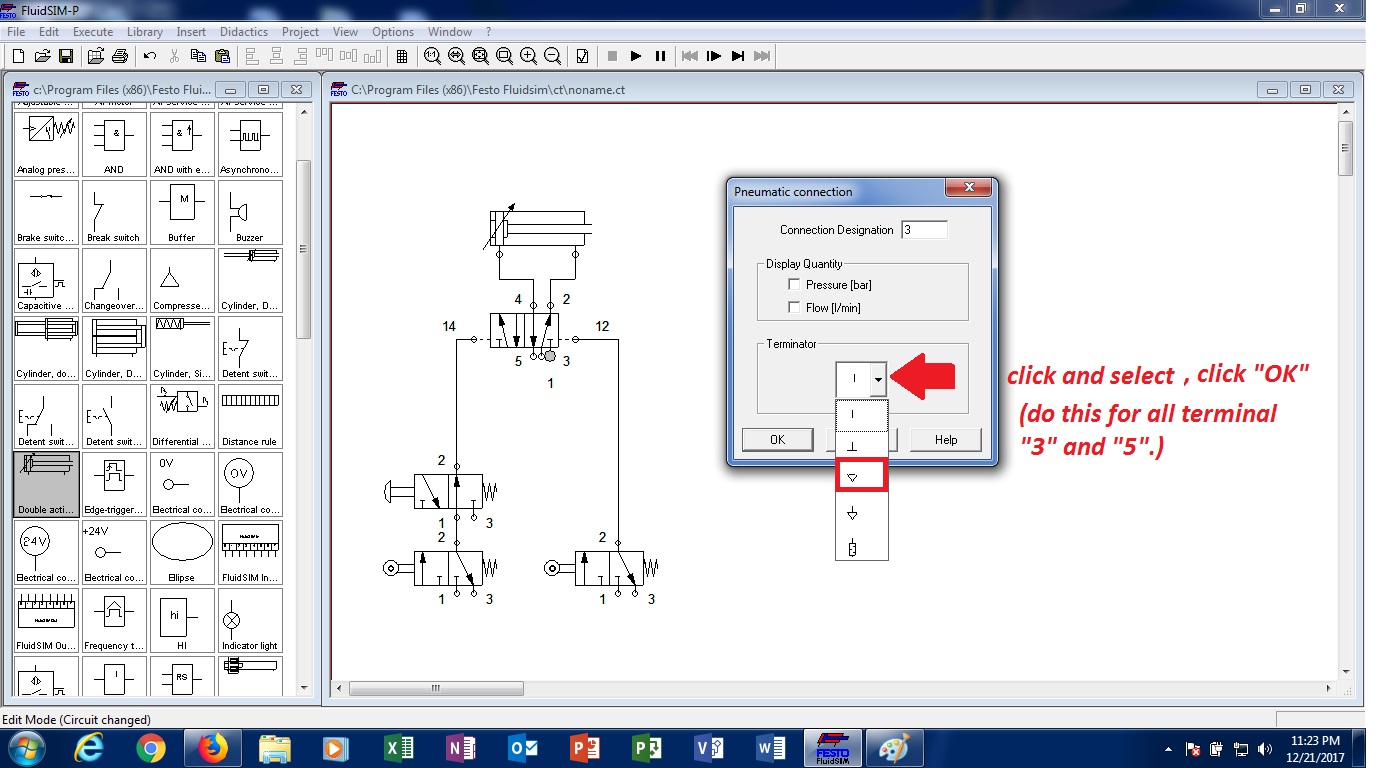Open Firefox from the taskbar
The width and height of the screenshot is (1384, 768).
(x=213, y=748)
